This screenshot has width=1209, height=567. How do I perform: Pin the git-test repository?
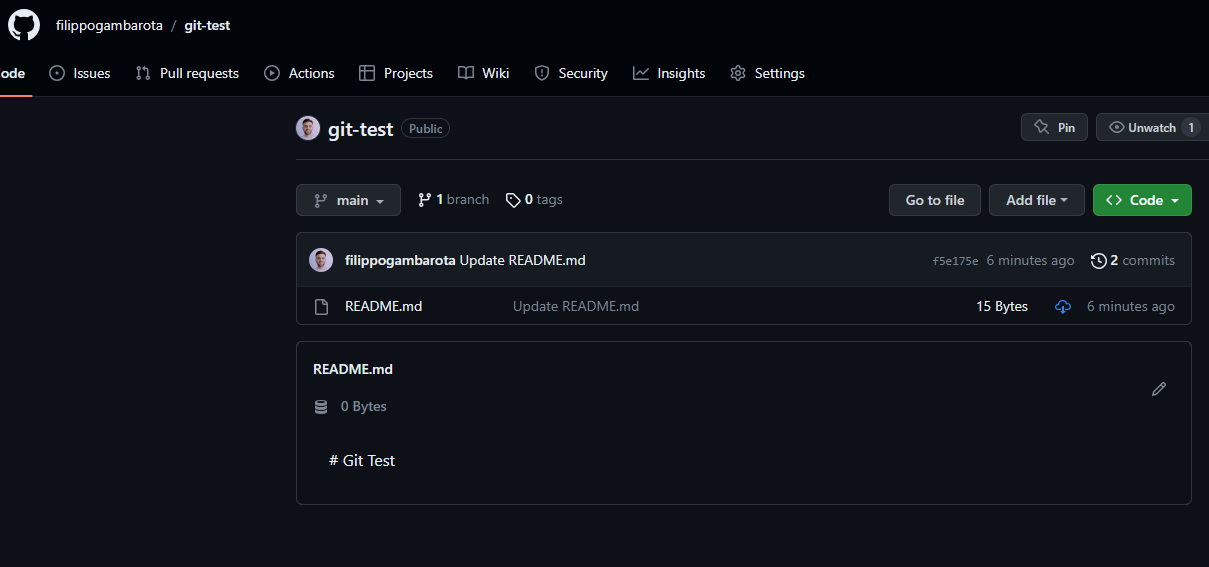[1054, 128]
